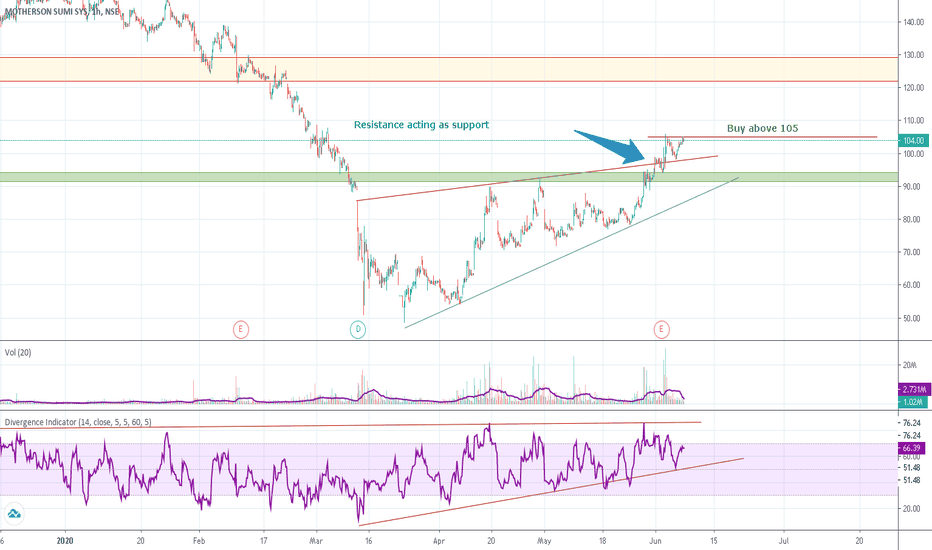Click the 'Resistance acting as support' annotation
Viewport: 932px width, 550px height.
[421, 125]
